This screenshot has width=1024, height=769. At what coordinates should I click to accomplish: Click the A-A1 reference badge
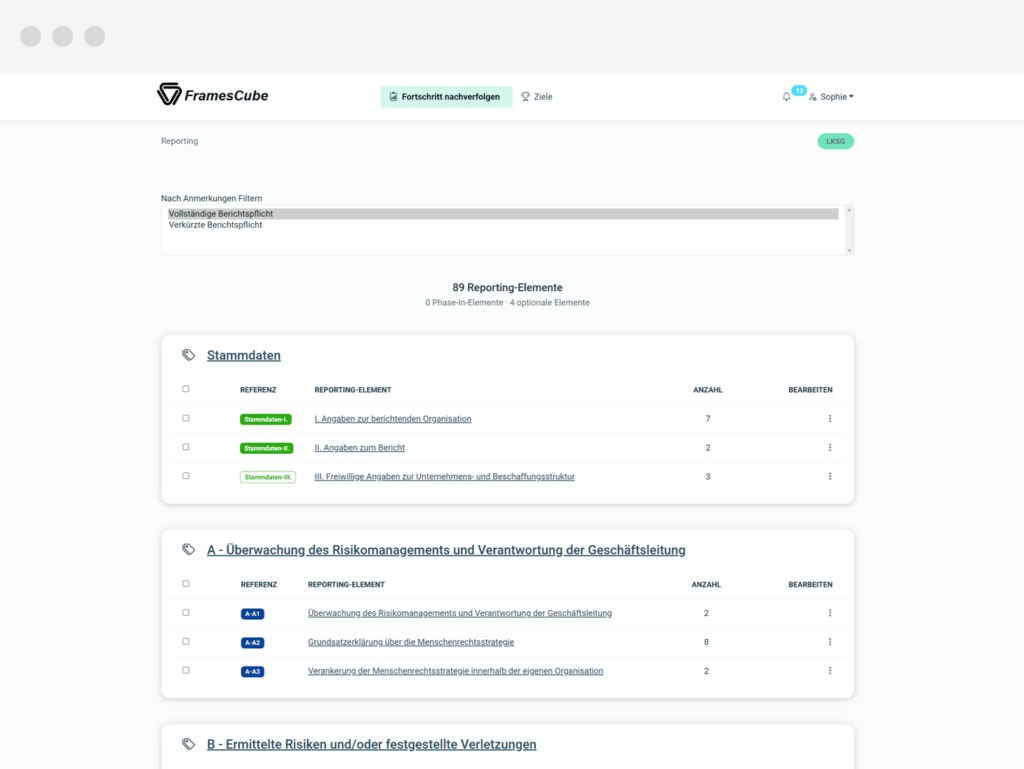[252, 614]
